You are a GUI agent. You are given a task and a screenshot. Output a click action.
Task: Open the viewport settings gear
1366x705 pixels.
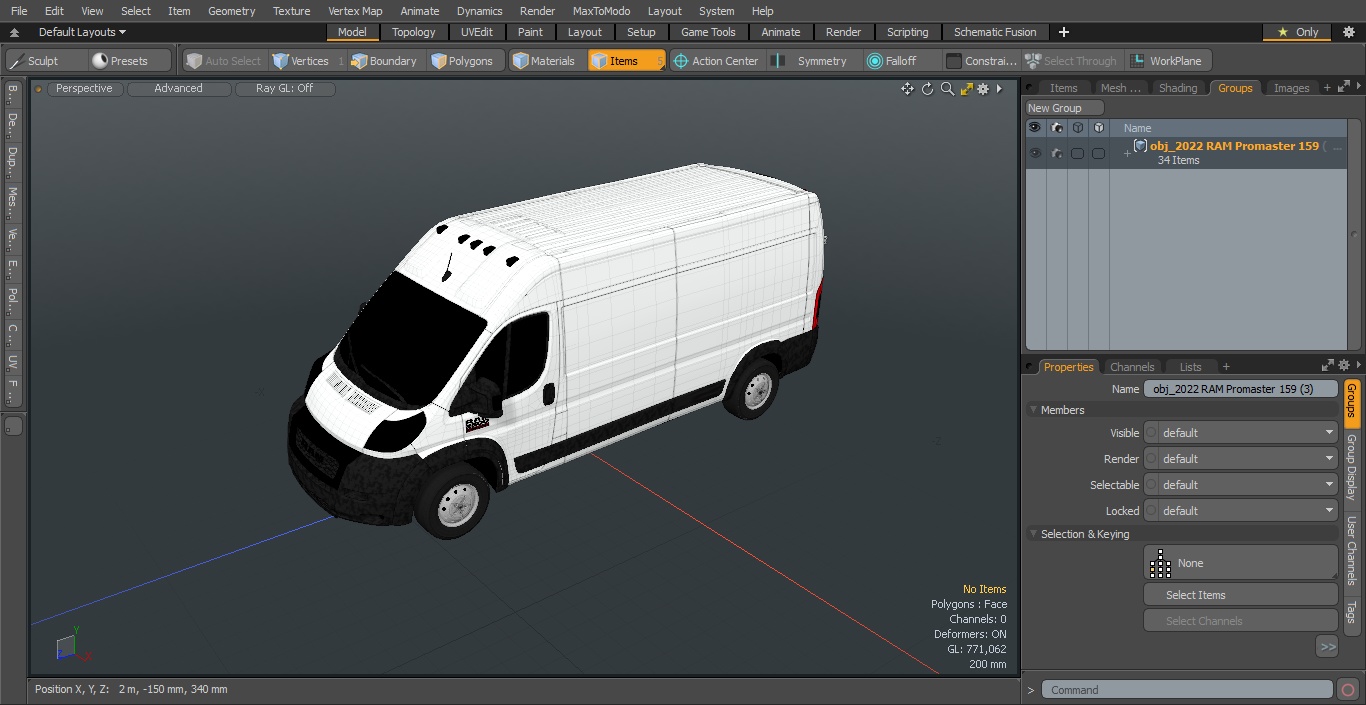(983, 89)
